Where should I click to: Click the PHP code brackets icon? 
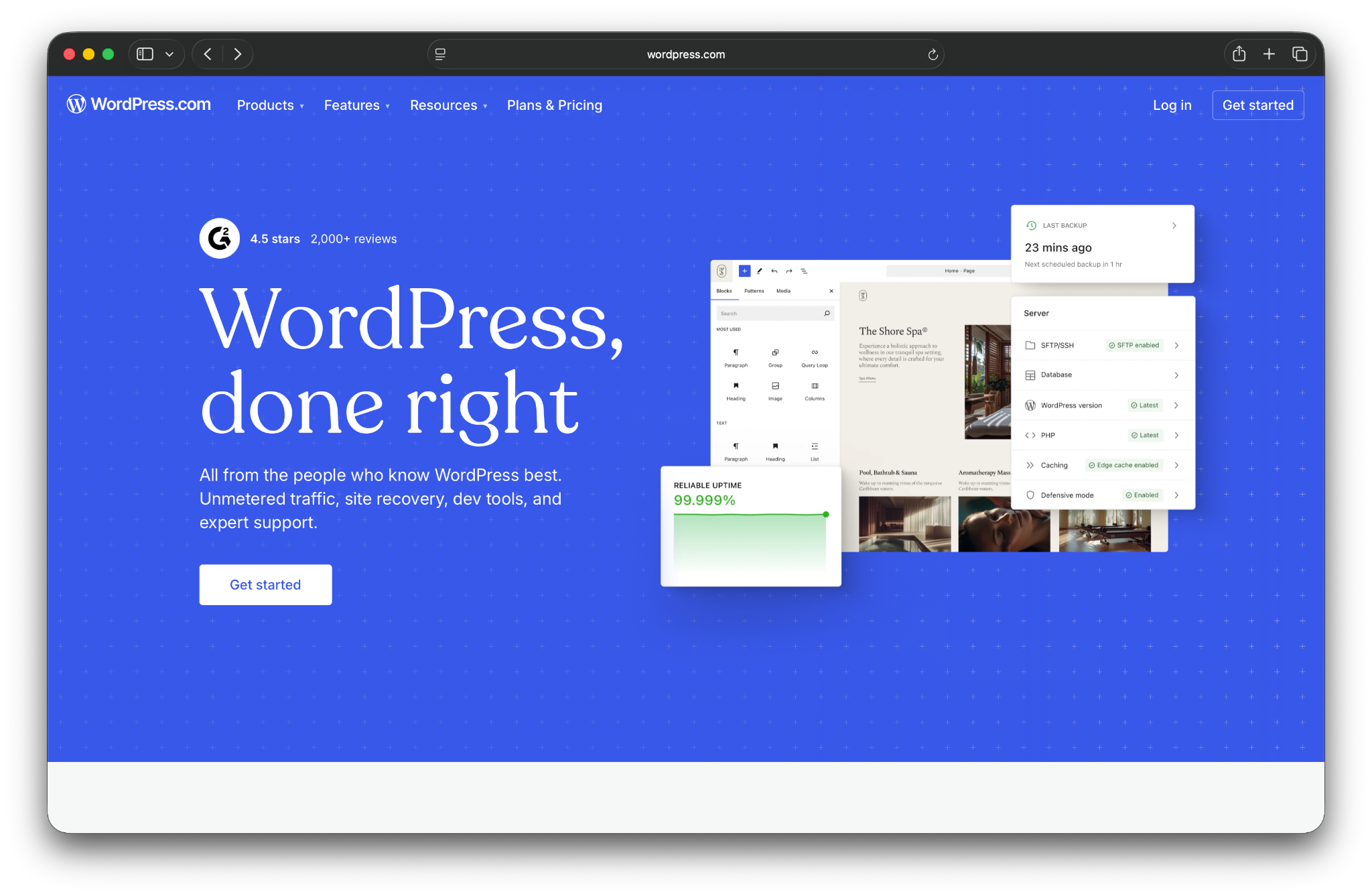coord(1030,436)
